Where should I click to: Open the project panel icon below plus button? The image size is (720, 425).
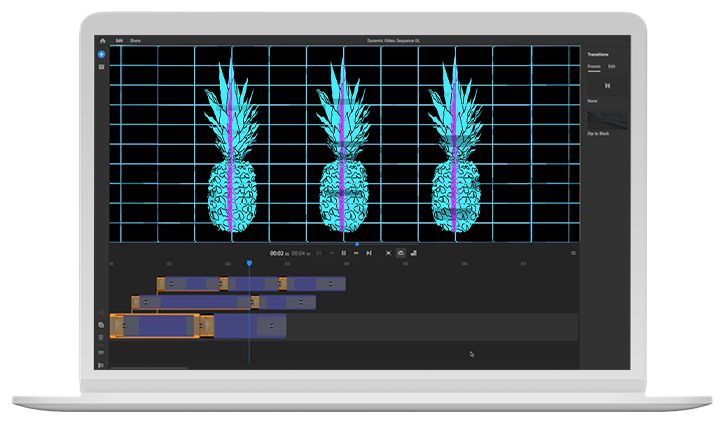click(101, 67)
